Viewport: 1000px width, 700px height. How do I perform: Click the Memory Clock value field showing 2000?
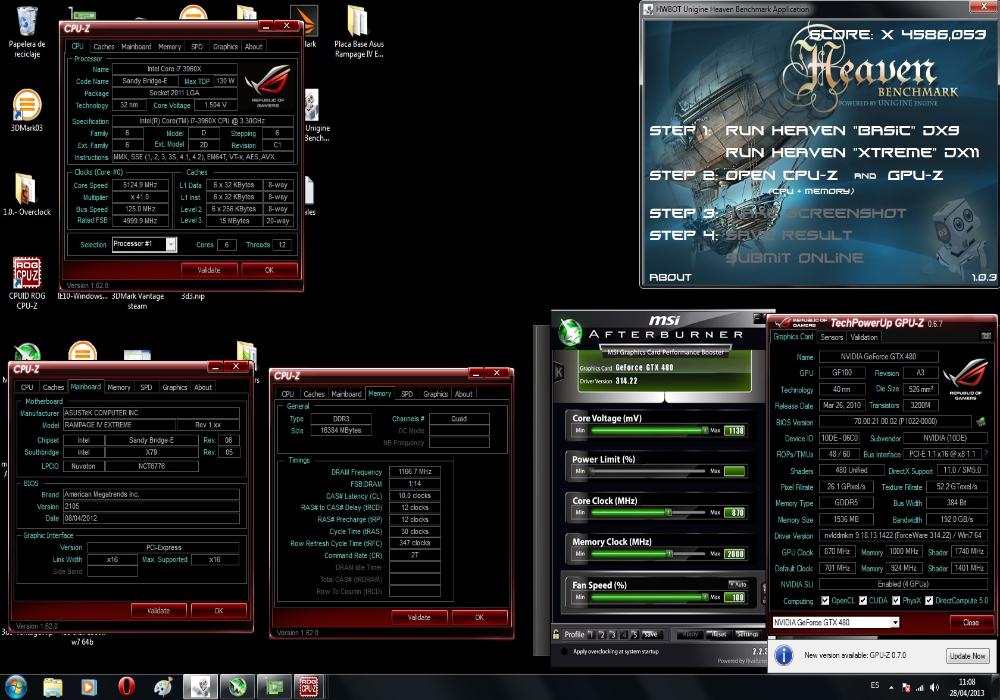point(735,554)
